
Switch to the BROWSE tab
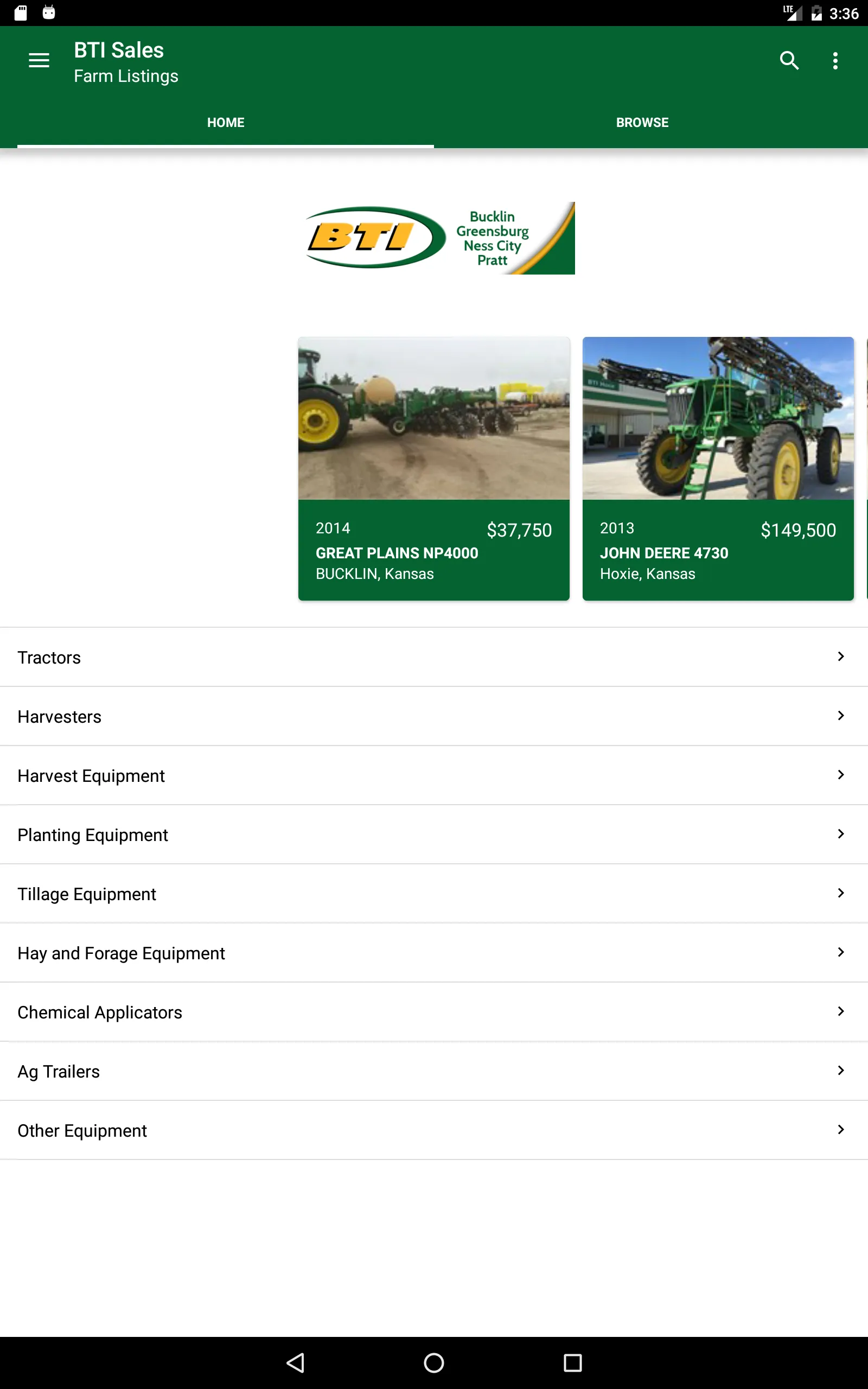pyautogui.click(x=642, y=122)
